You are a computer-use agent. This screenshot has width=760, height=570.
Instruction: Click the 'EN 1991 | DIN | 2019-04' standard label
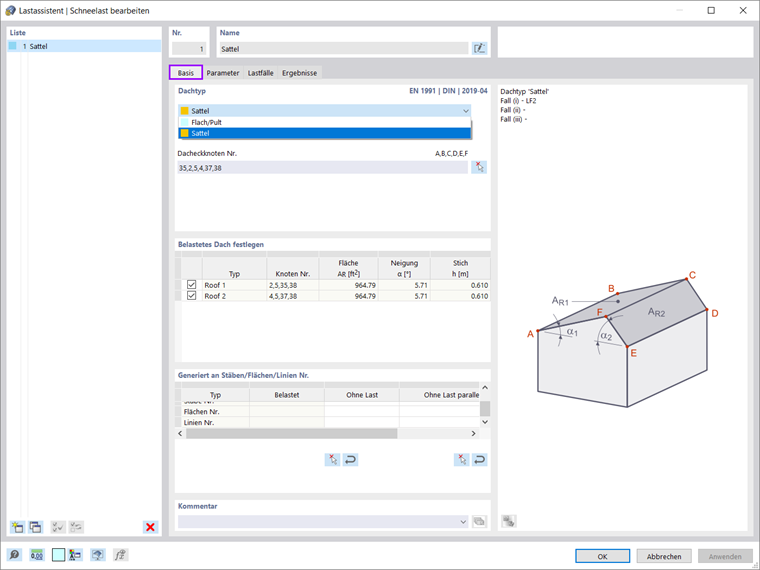(448, 91)
